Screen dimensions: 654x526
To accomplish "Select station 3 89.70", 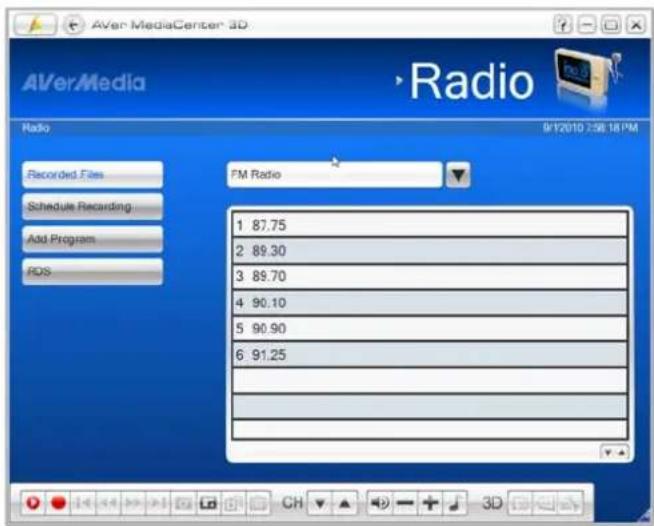I will (x=430, y=277).
